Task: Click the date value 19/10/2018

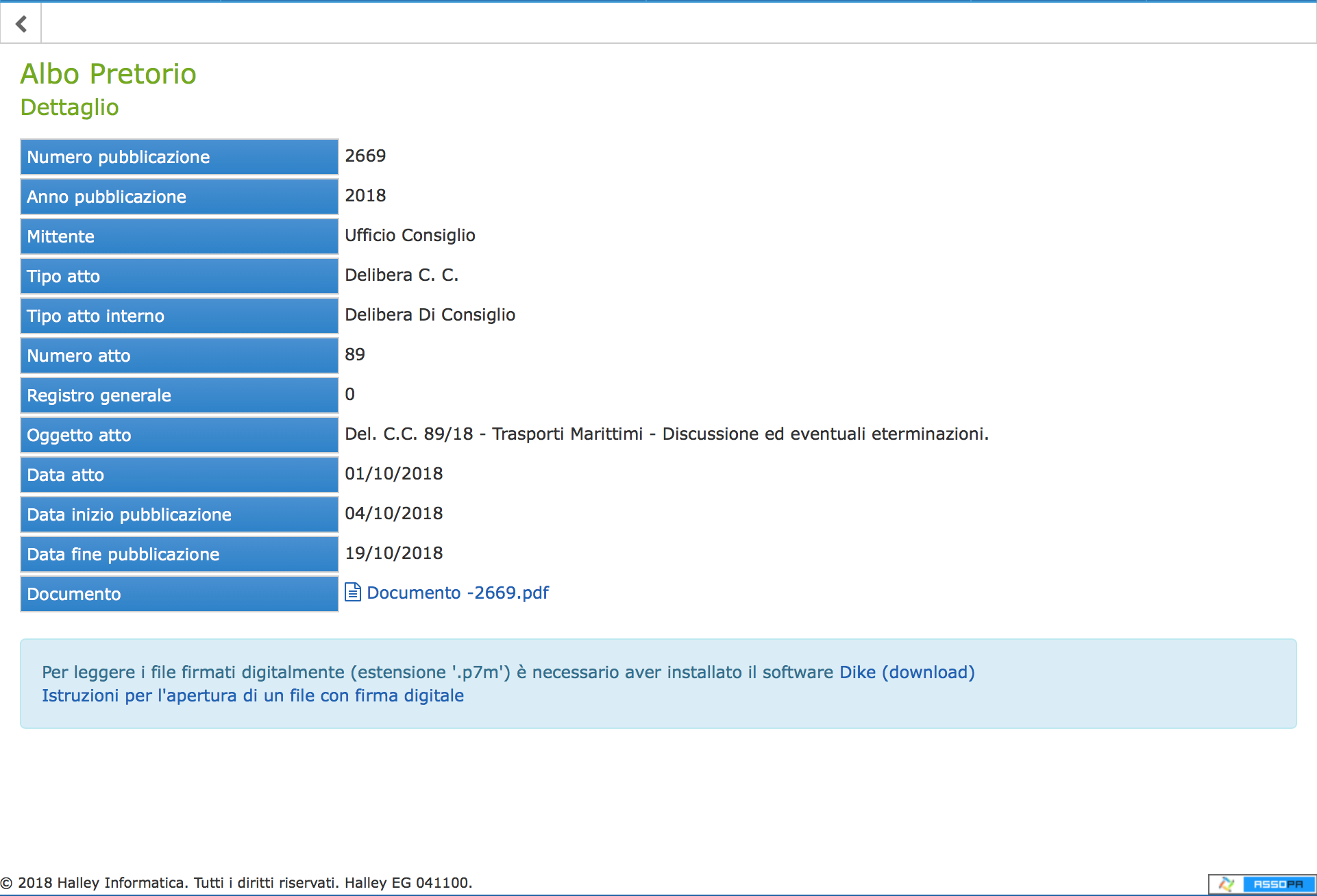Action: pos(394,553)
